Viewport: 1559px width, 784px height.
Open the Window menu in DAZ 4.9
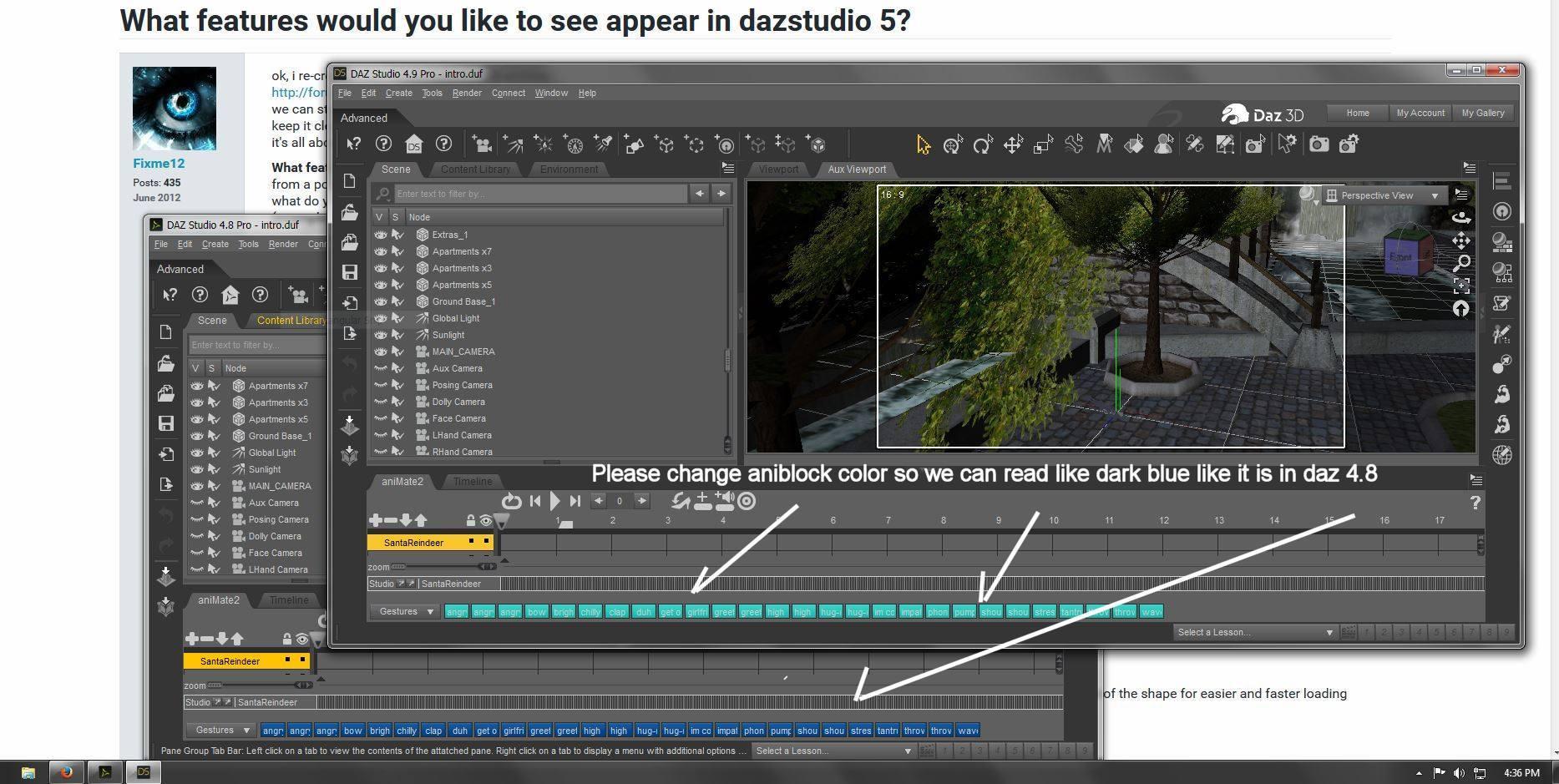(x=551, y=93)
